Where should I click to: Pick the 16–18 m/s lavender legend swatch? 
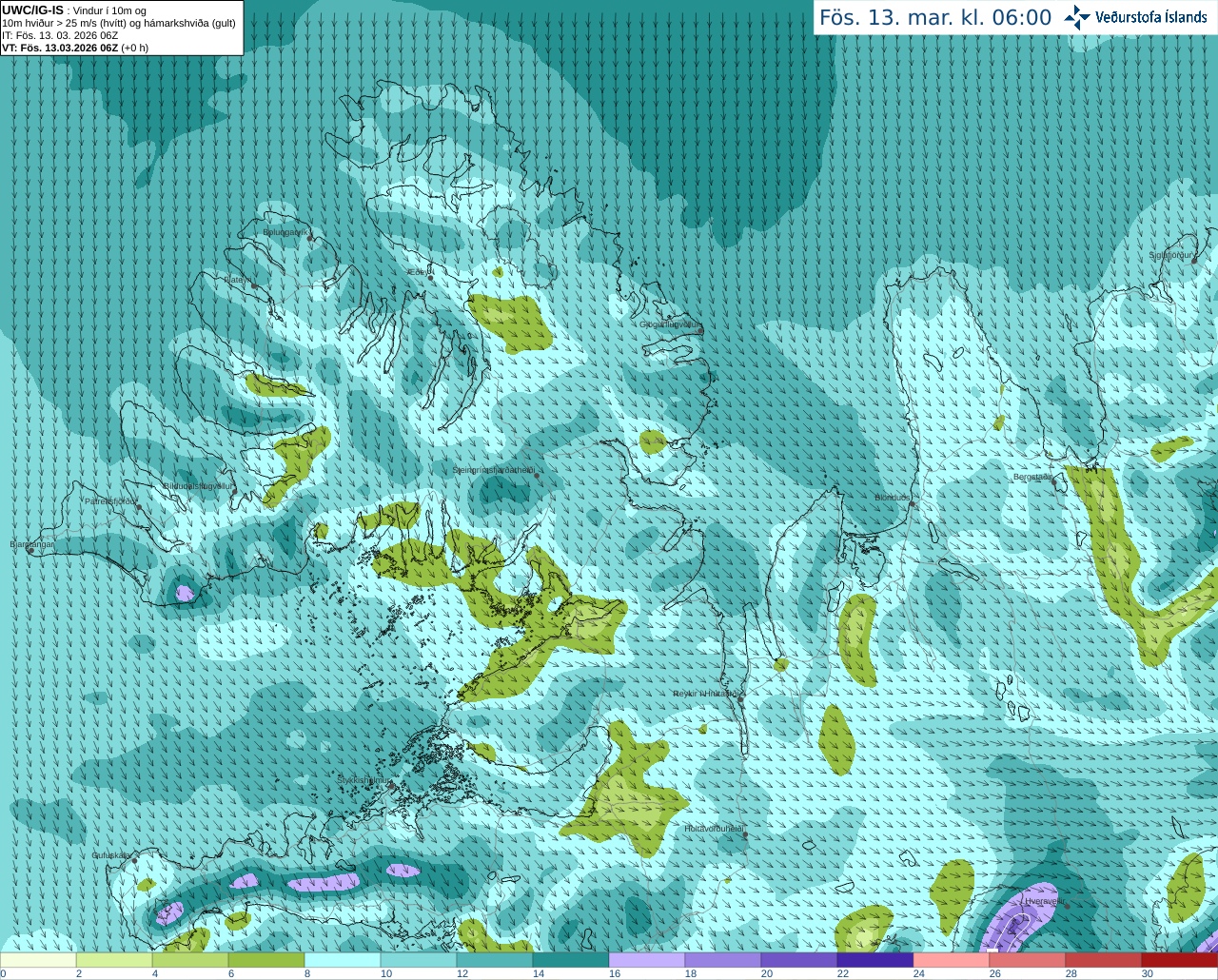[x=647, y=960]
